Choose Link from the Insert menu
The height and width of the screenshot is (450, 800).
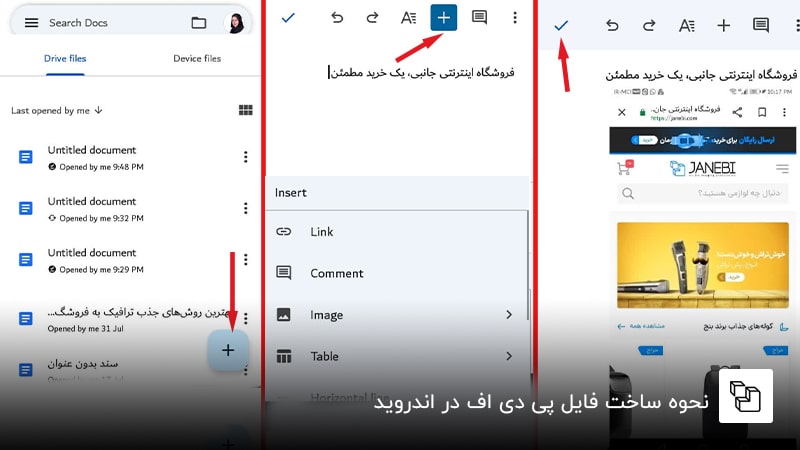click(x=397, y=232)
